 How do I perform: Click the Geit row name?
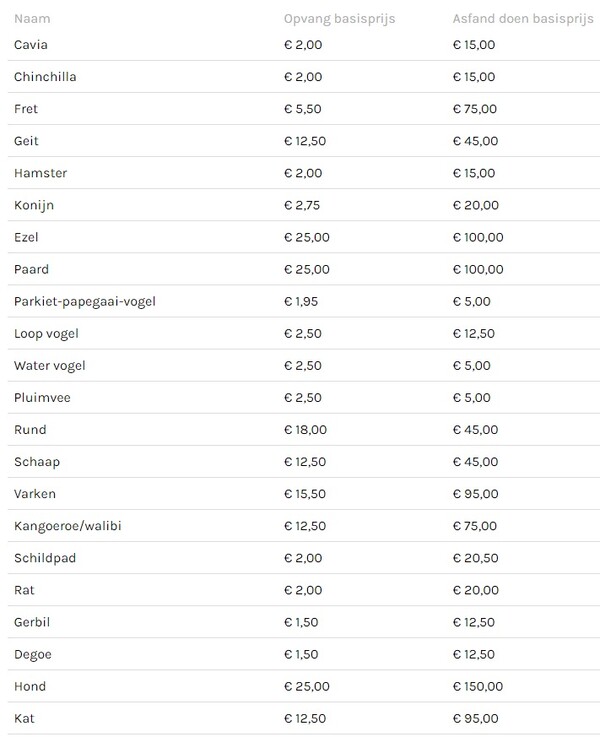pos(26,141)
